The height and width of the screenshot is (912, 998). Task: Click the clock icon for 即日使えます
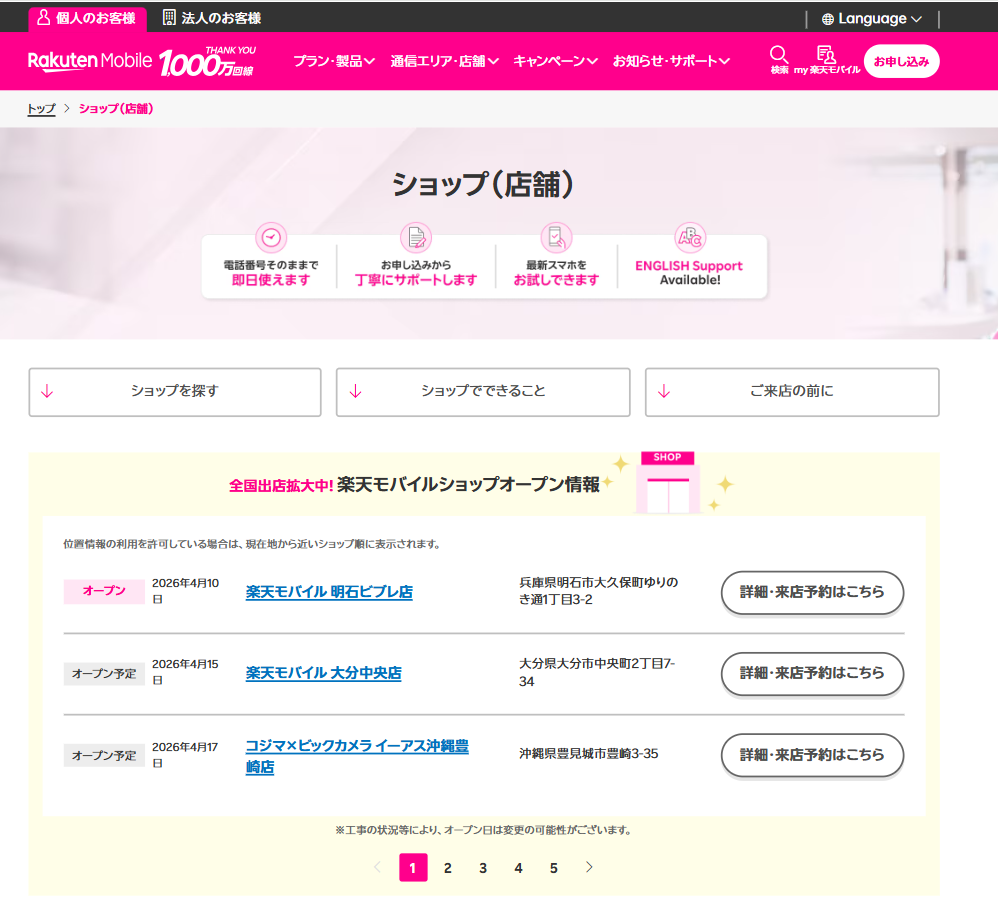tap(271, 238)
